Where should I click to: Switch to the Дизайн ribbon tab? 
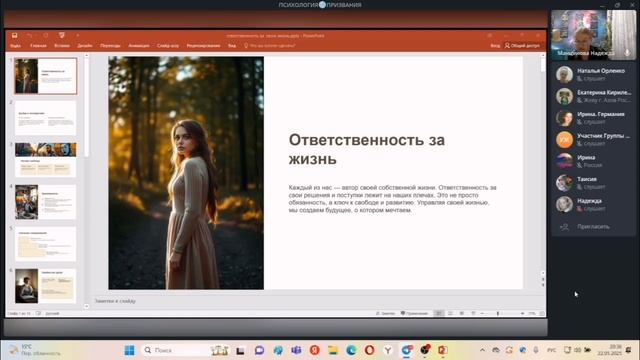point(84,46)
